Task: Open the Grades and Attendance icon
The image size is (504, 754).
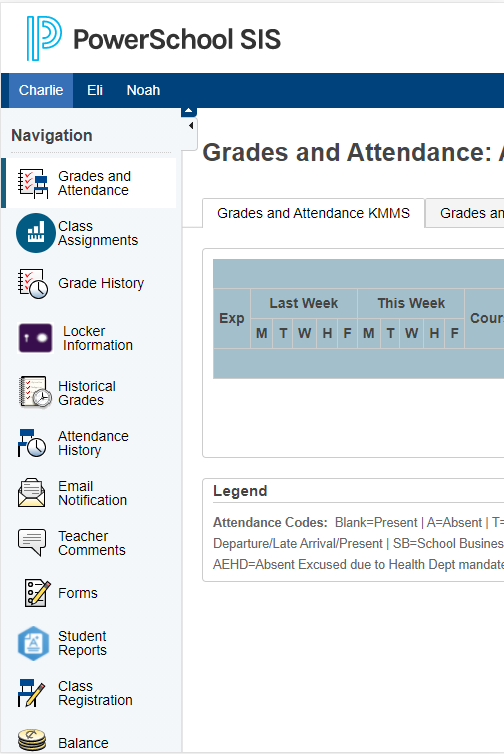Action: coord(33,183)
